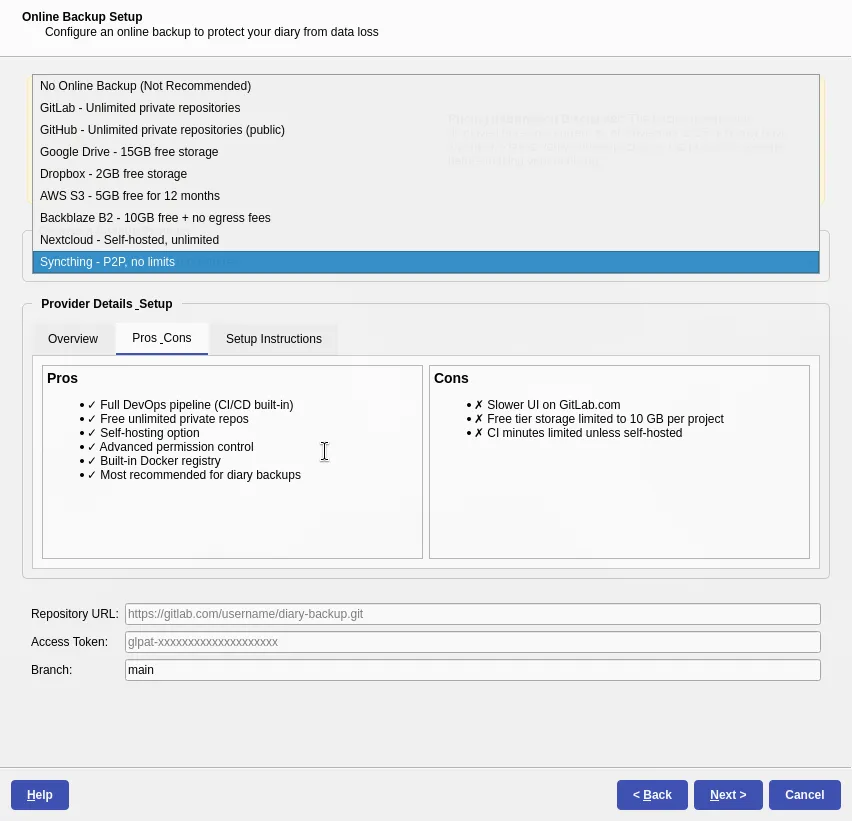
Task: Pick the Backblaze B2 provider entry
Action: tap(155, 218)
